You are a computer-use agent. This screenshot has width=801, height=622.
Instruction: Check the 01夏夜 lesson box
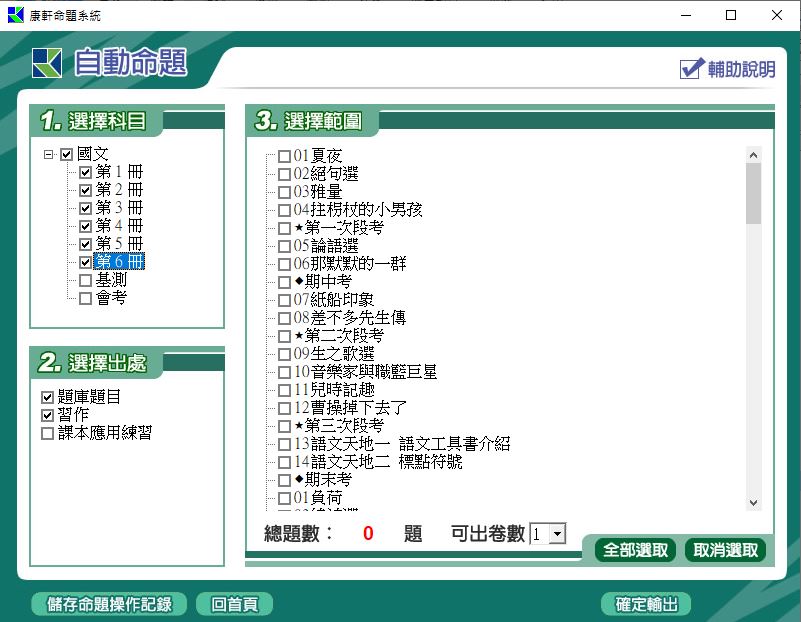(x=285, y=156)
